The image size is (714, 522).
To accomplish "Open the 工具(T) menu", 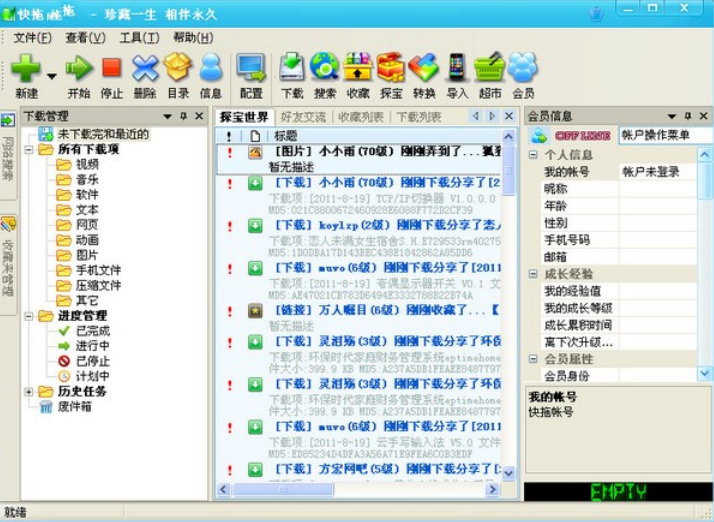I will [138, 38].
